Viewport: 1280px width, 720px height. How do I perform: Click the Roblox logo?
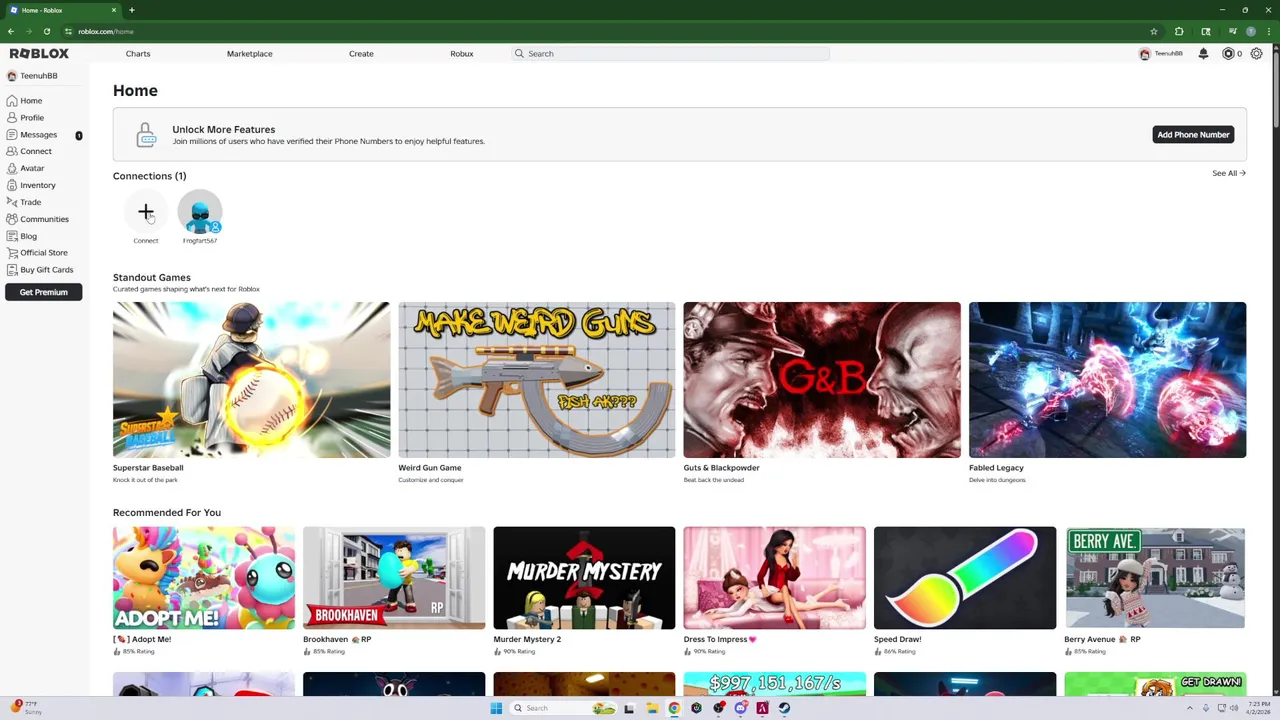(39, 54)
